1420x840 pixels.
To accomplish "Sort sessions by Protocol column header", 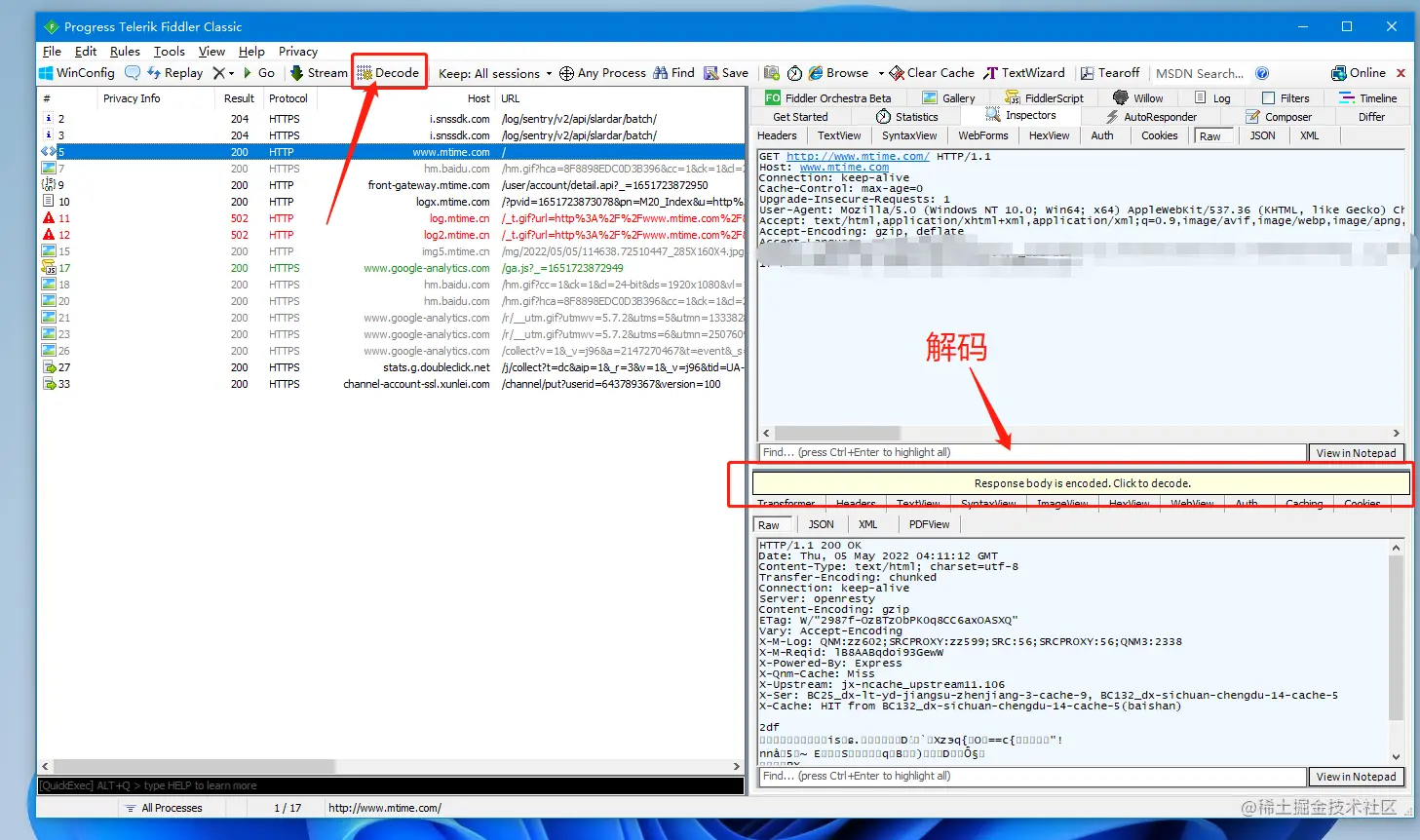I will [x=289, y=98].
